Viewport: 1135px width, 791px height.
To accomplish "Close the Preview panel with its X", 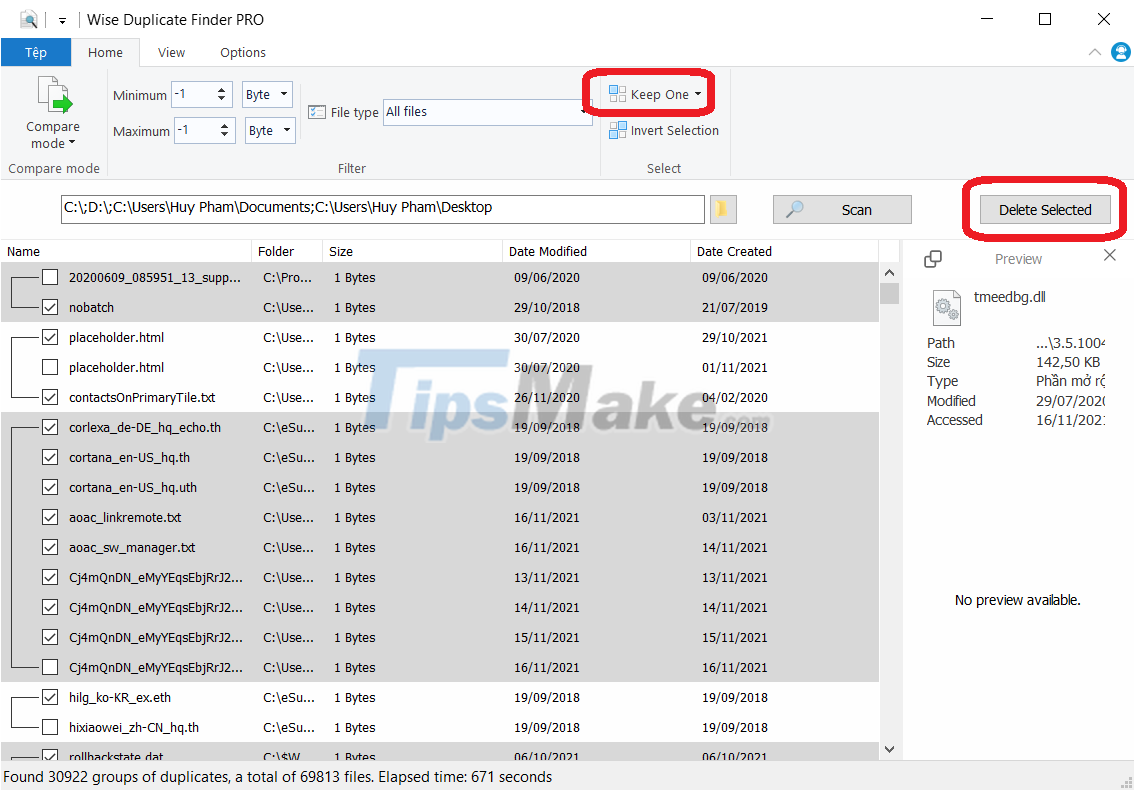I will point(1109,255).
